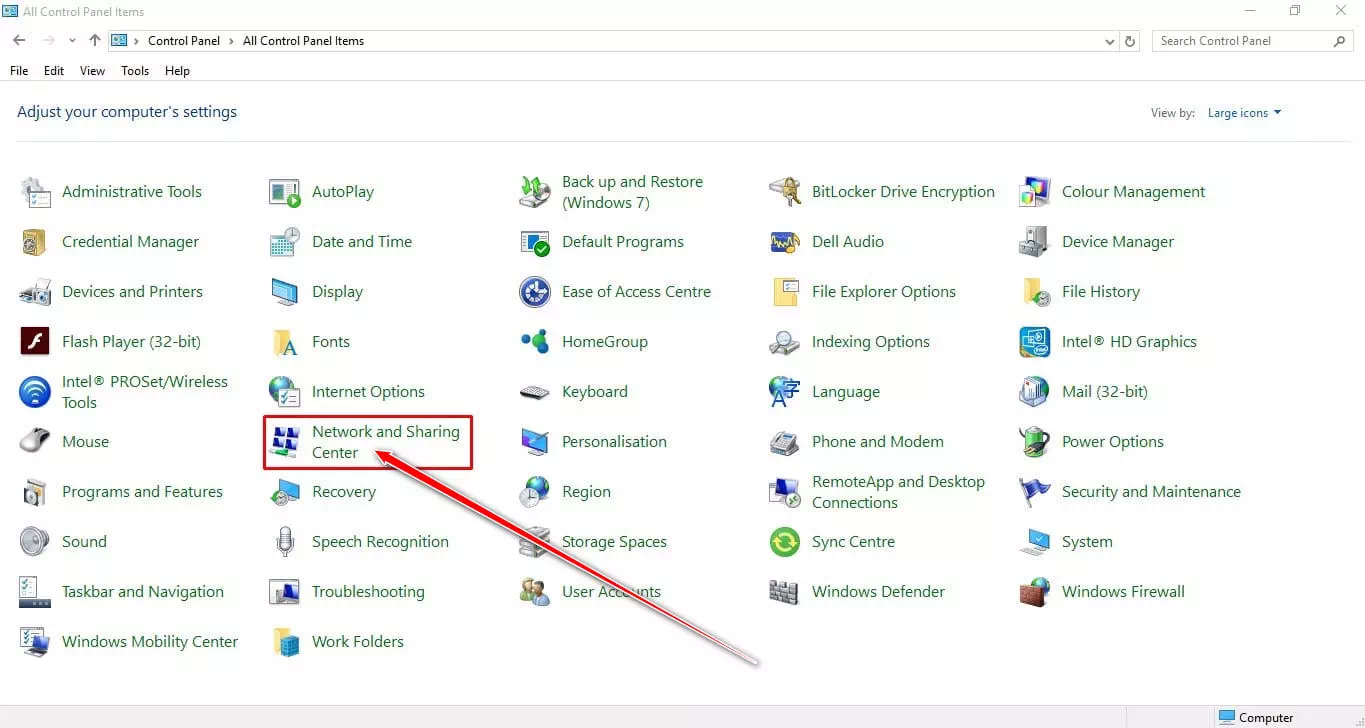Refresh the Control Panel view
Viewport: 1365px width, 728px height.
click(1131, 41)
